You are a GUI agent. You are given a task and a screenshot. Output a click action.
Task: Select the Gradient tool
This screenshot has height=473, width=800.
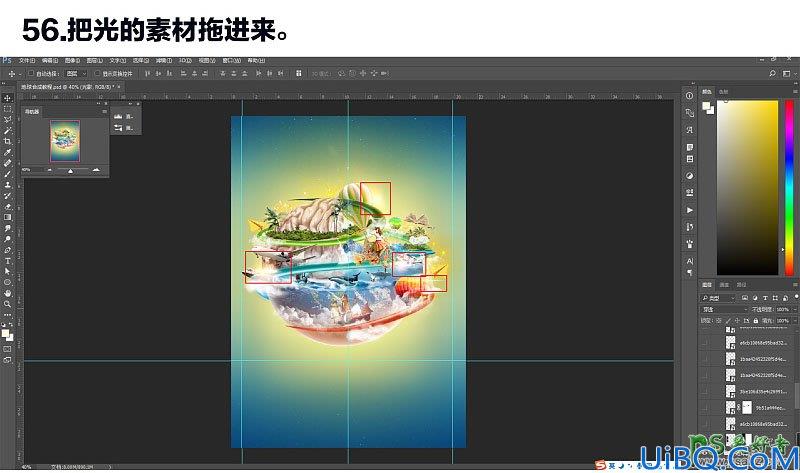point(7,217)
